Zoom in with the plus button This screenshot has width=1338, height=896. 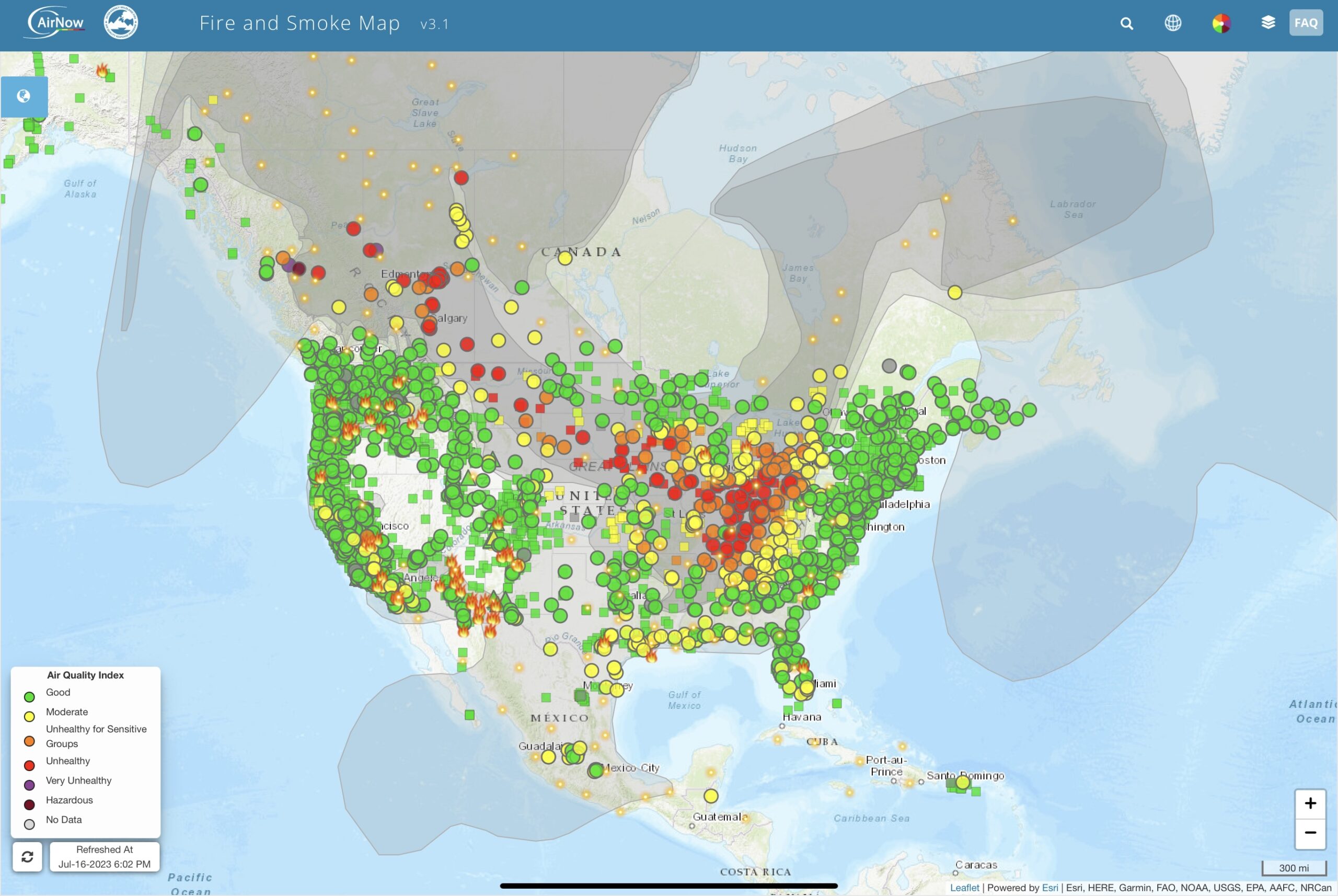pyautogui.click(x=1310, y=803)
